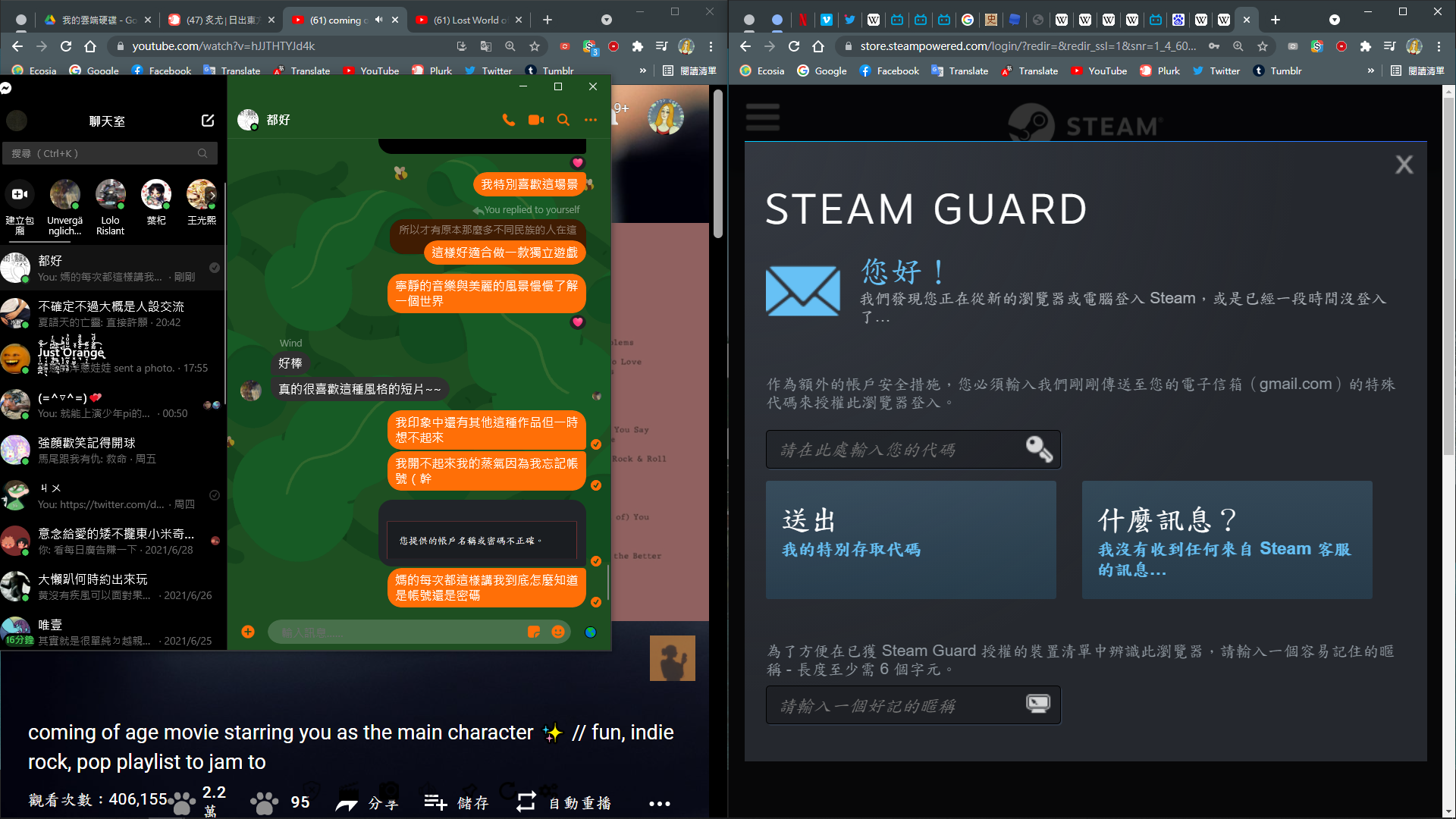This screenshot has width=1456, height=819.
Task: Start a voice call with 都好
Action: point(508,120)
